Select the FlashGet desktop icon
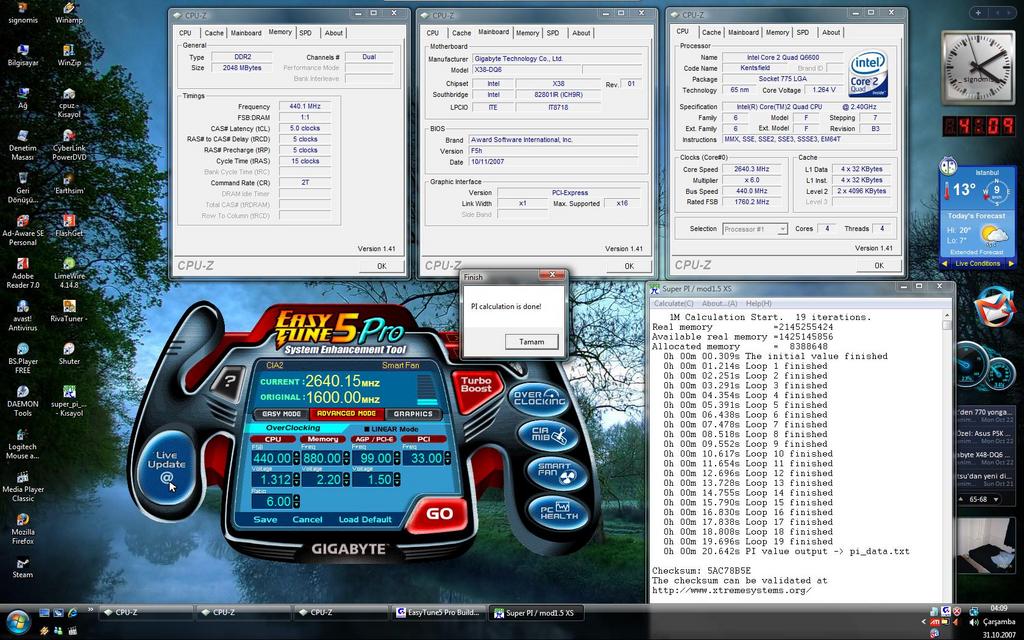This screenshot has height=640, width=1024. point(69,226)
